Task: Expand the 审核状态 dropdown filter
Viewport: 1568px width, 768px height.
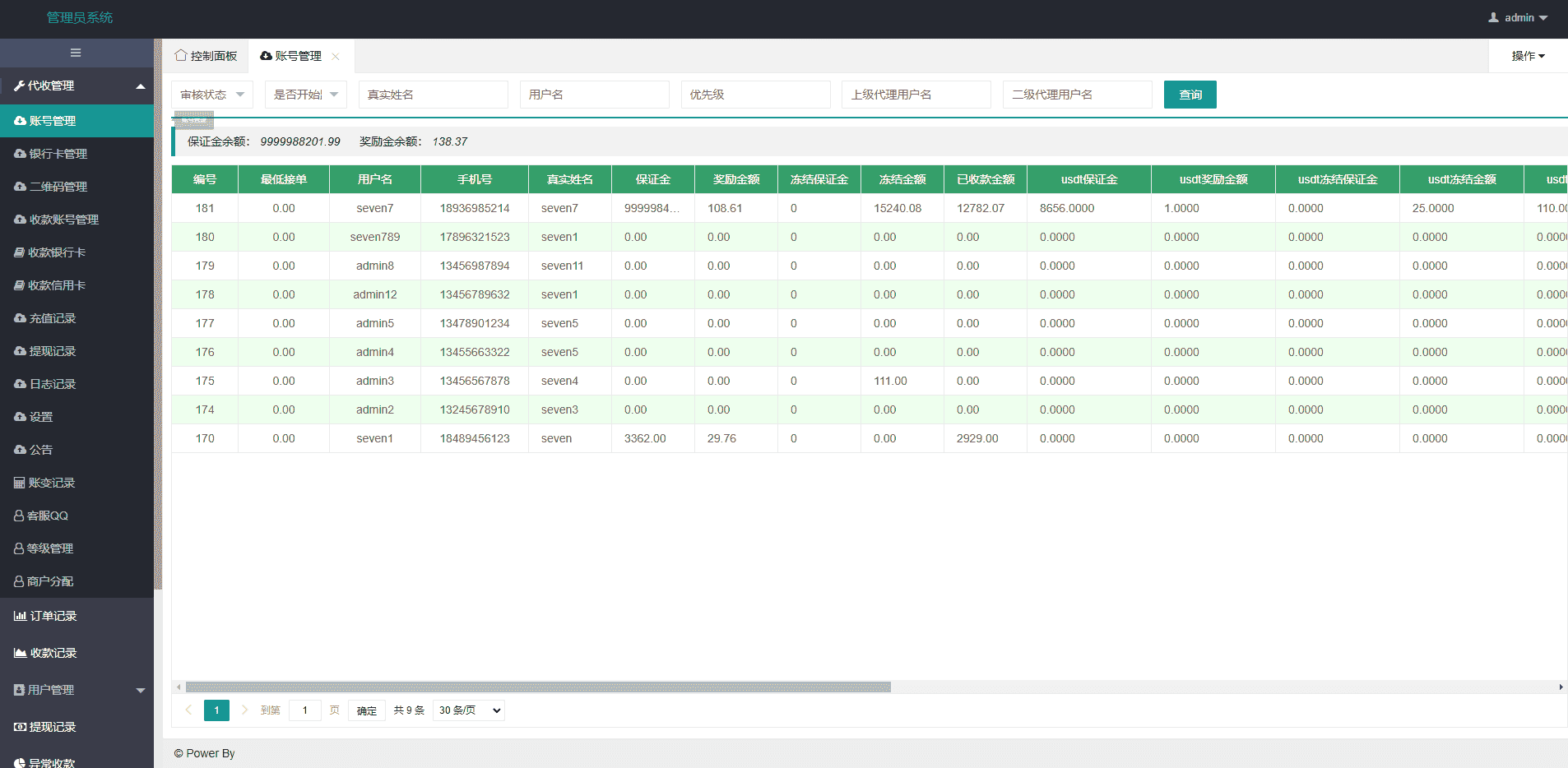Action: (x=212, y=95)
